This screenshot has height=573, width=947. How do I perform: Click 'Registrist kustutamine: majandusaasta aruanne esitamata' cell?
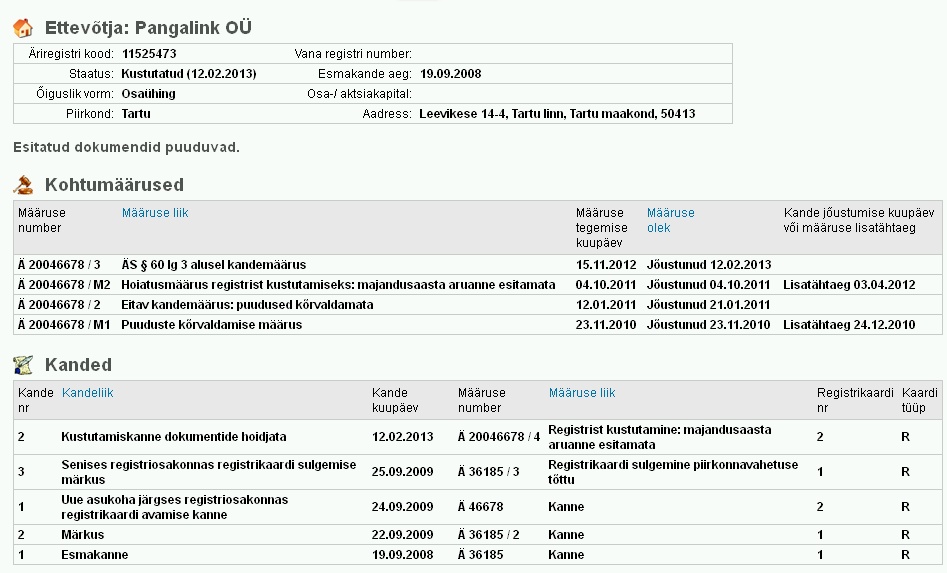click(660, 437)
